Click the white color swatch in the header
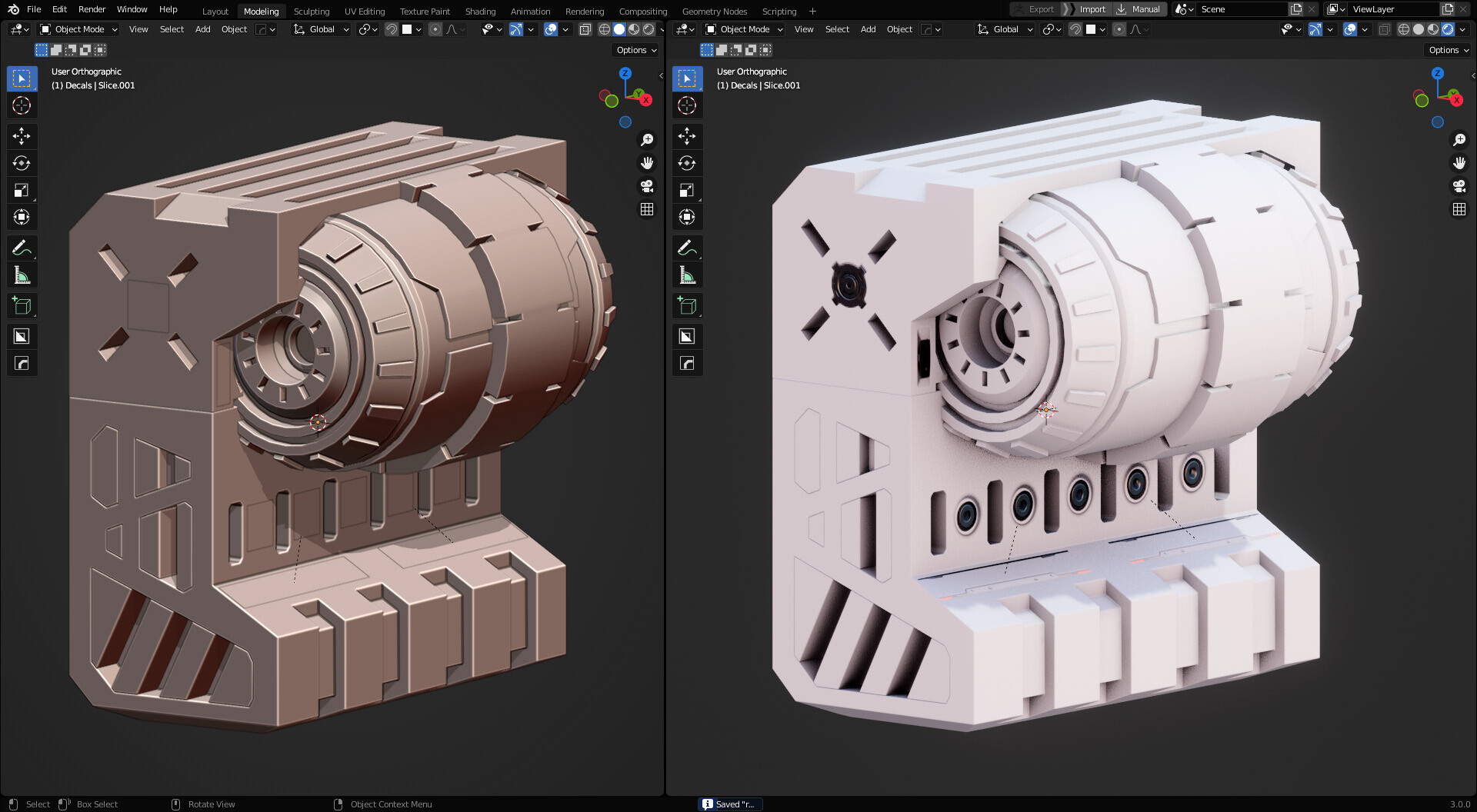 408,29
